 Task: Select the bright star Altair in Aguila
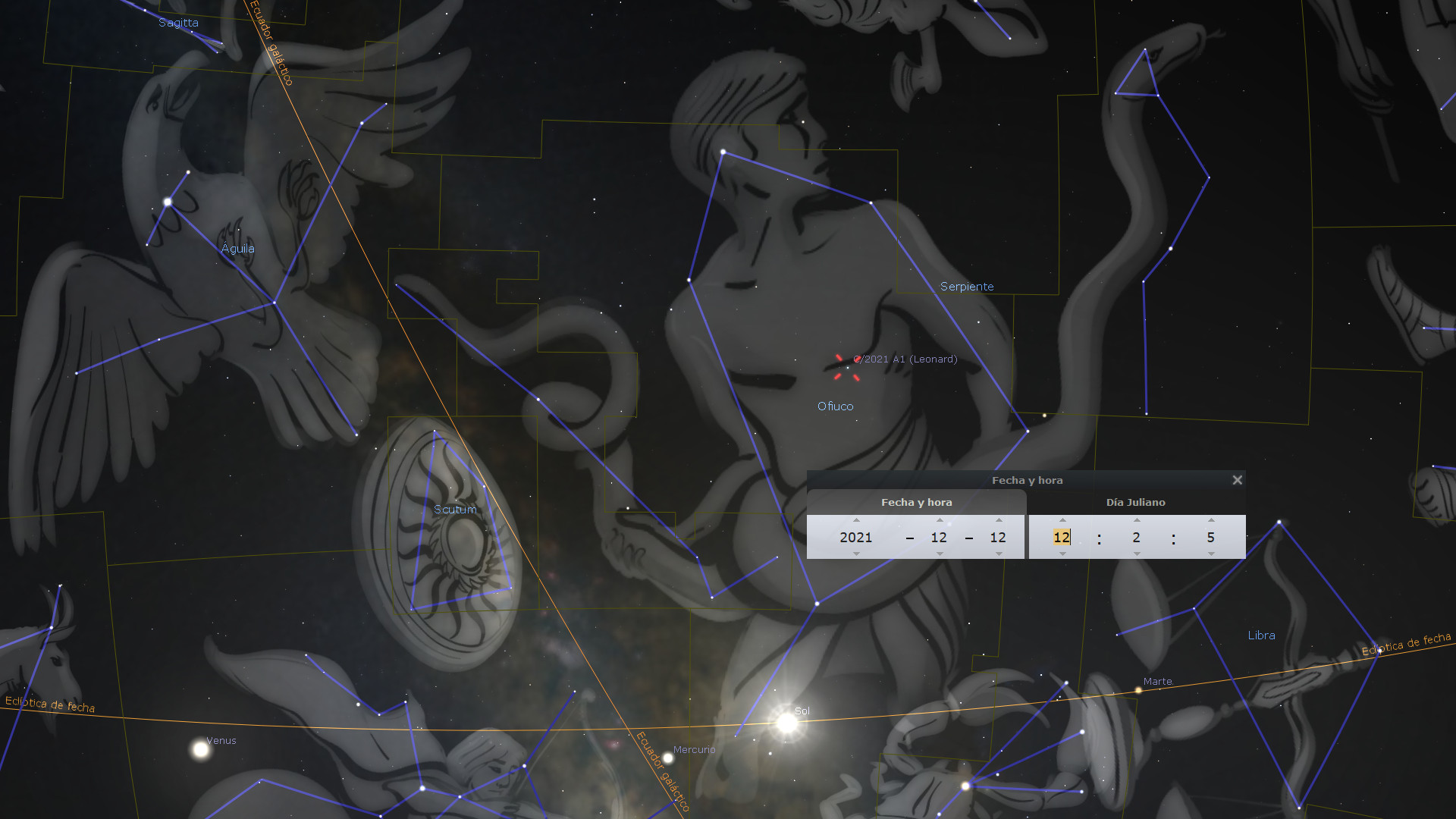coord(168,202)
